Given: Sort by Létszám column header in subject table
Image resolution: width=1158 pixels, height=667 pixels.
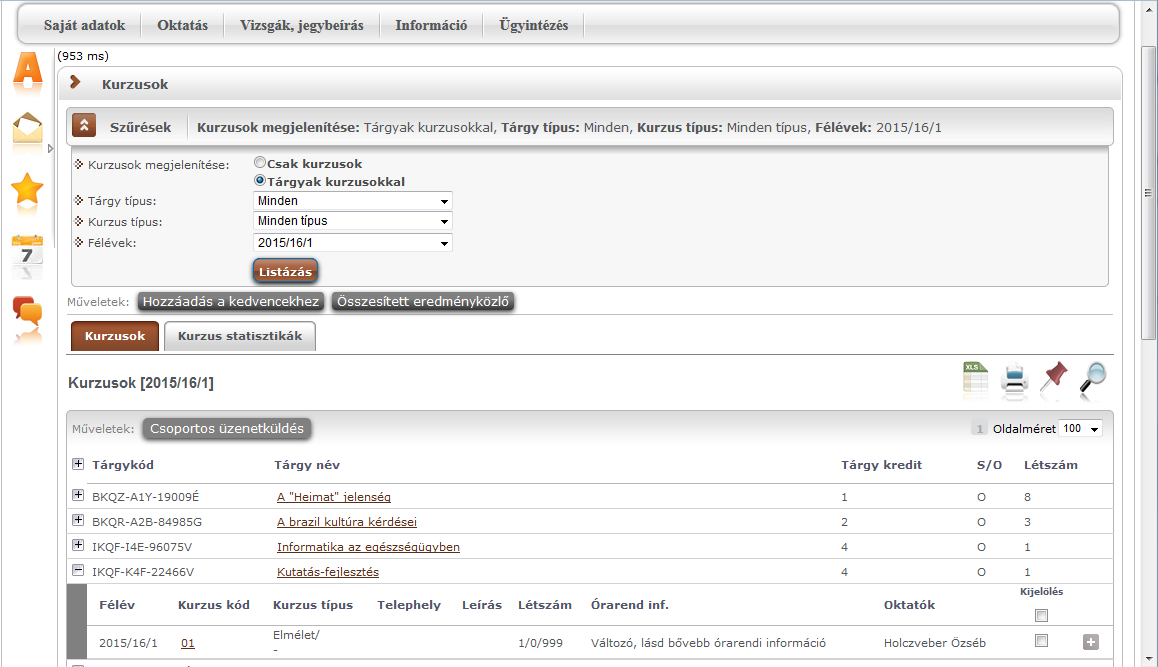Looking at the screenshot, I should [x=1050, y=465].
